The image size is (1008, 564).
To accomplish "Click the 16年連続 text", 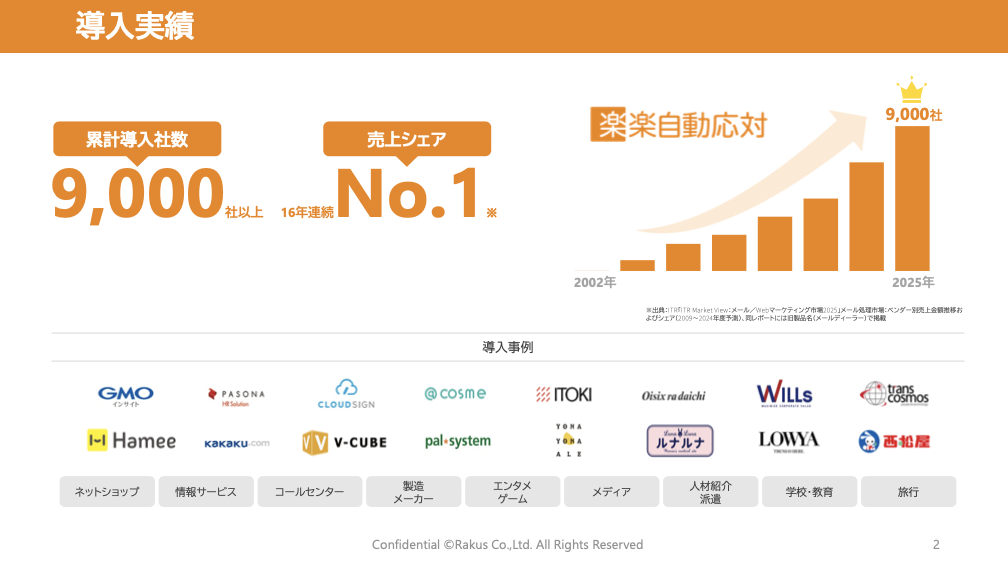I will (307, 212).
